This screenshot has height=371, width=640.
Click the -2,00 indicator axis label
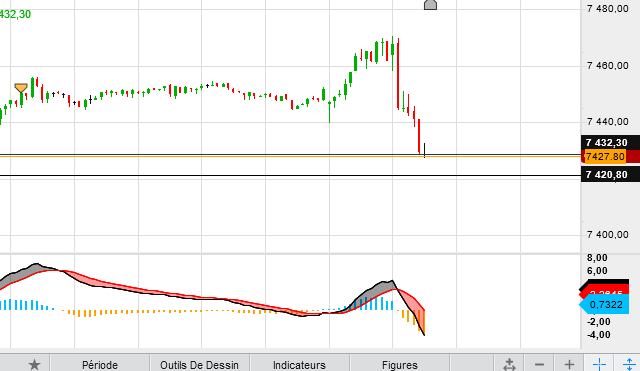pos(599,322)
